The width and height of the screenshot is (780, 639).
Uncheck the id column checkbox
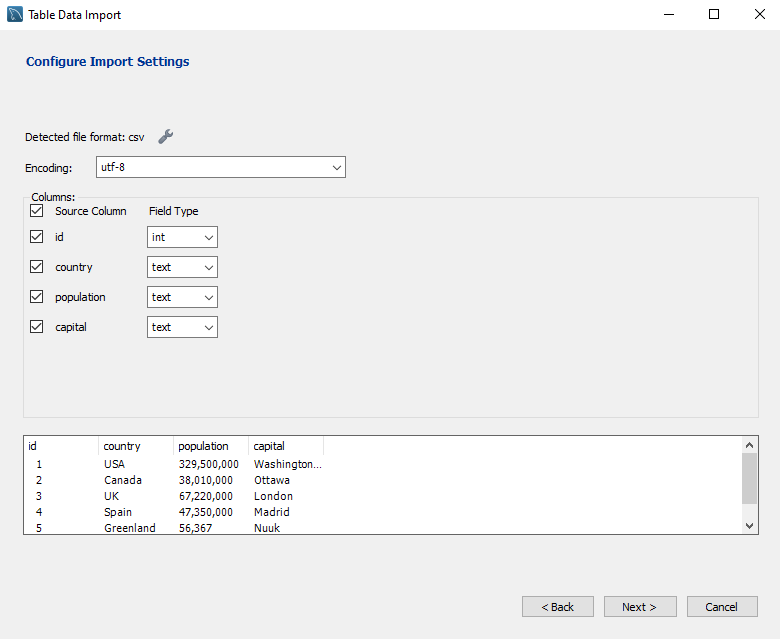[x=36, y=237]
